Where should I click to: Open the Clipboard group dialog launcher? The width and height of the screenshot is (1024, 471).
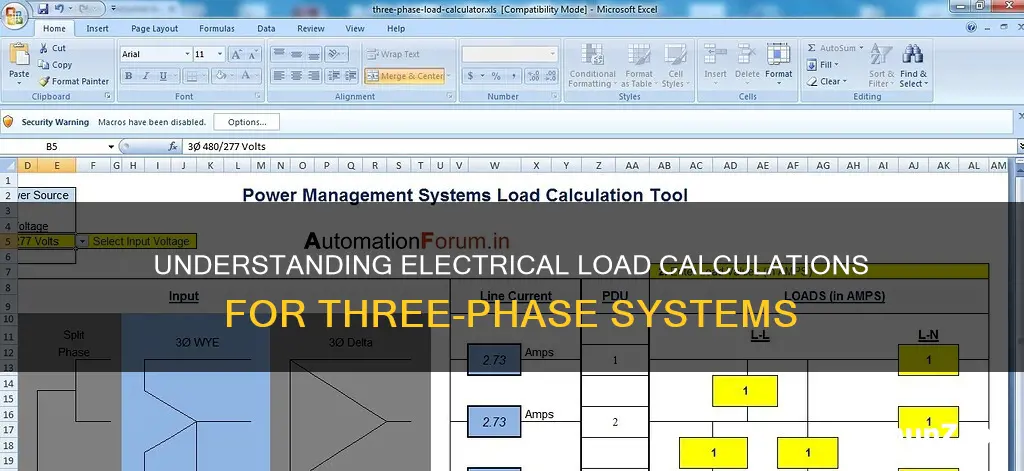tap(108, 96)
